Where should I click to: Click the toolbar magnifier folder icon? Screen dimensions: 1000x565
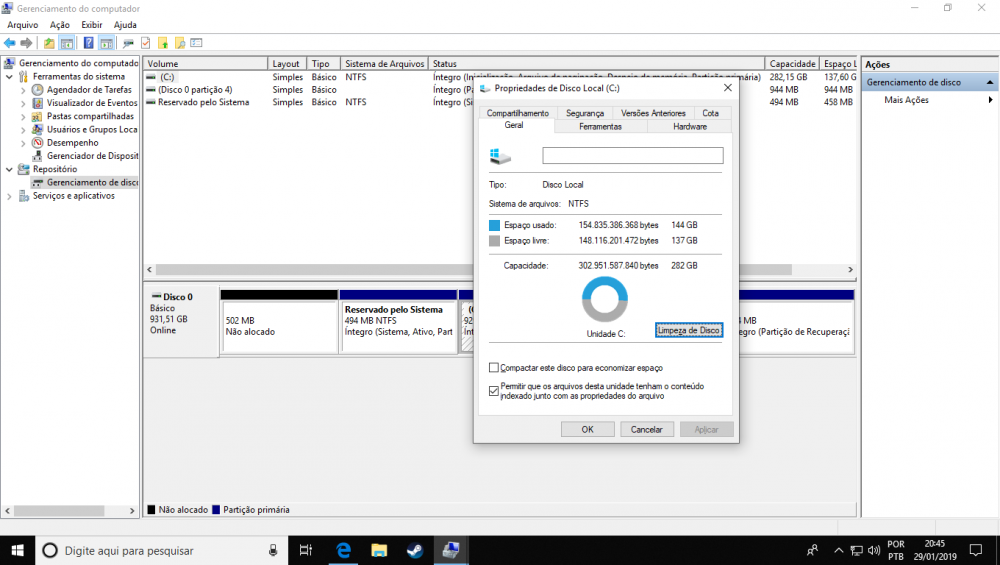click(180, 43)
